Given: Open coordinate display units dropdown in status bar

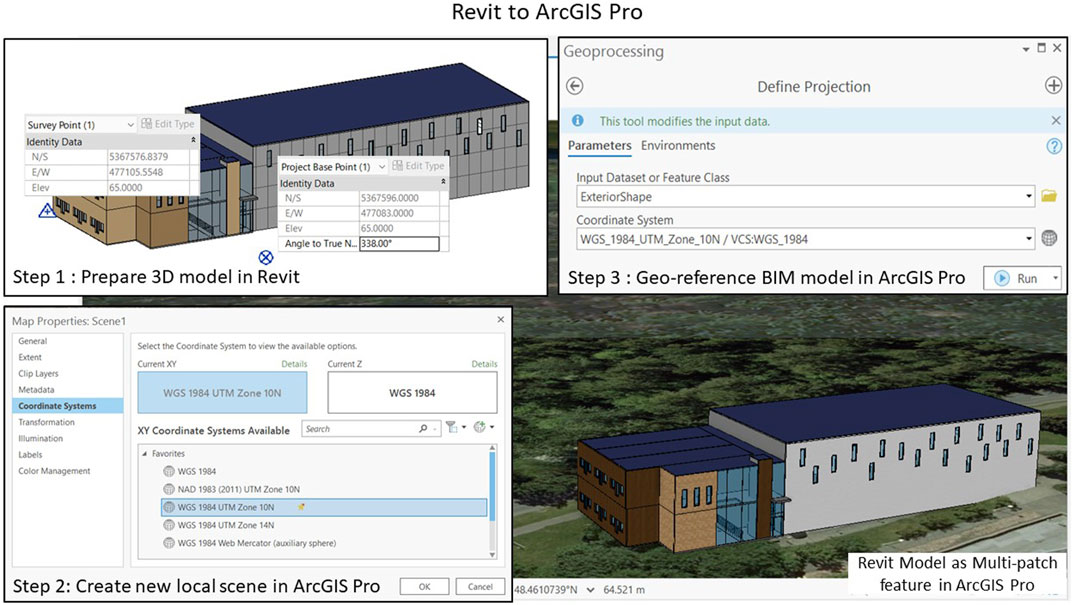Looking at the screenshot, I should tap(590, 589).
